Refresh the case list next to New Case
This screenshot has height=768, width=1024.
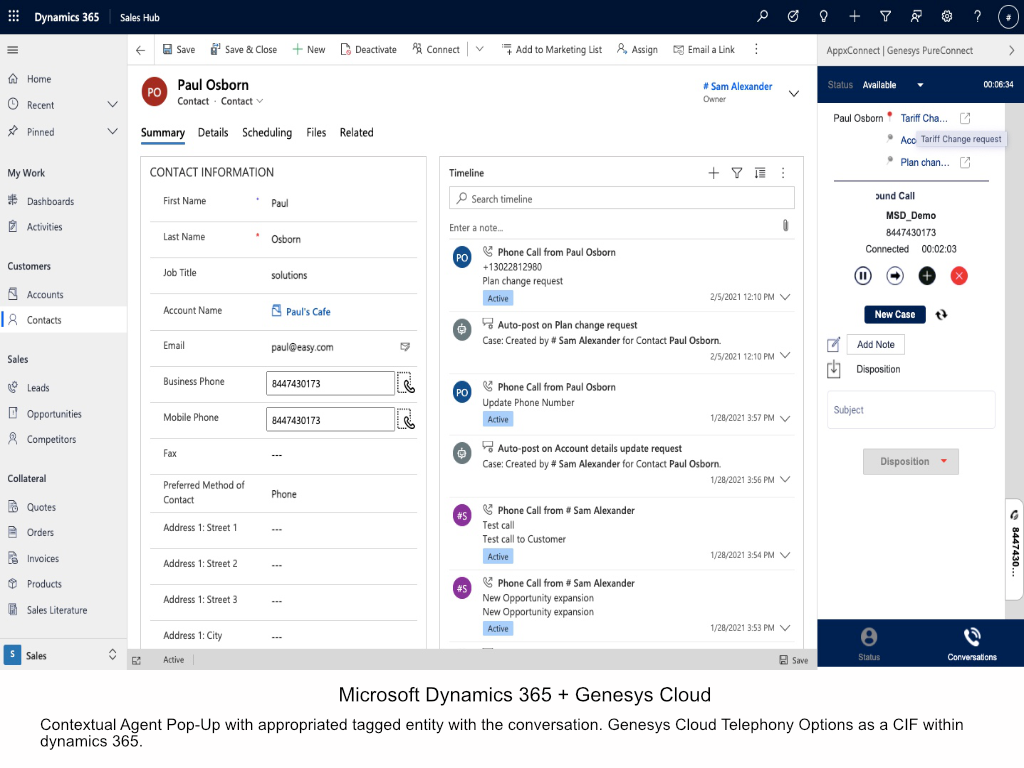pos(941,314)
